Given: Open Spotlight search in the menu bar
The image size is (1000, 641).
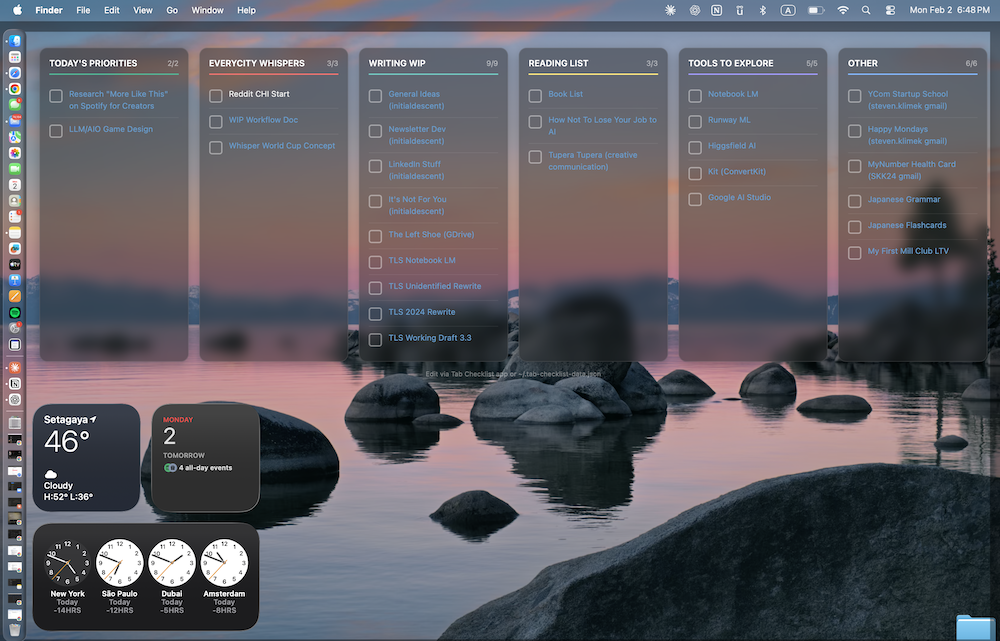Looking at the screenshot, I should (866, 10).
